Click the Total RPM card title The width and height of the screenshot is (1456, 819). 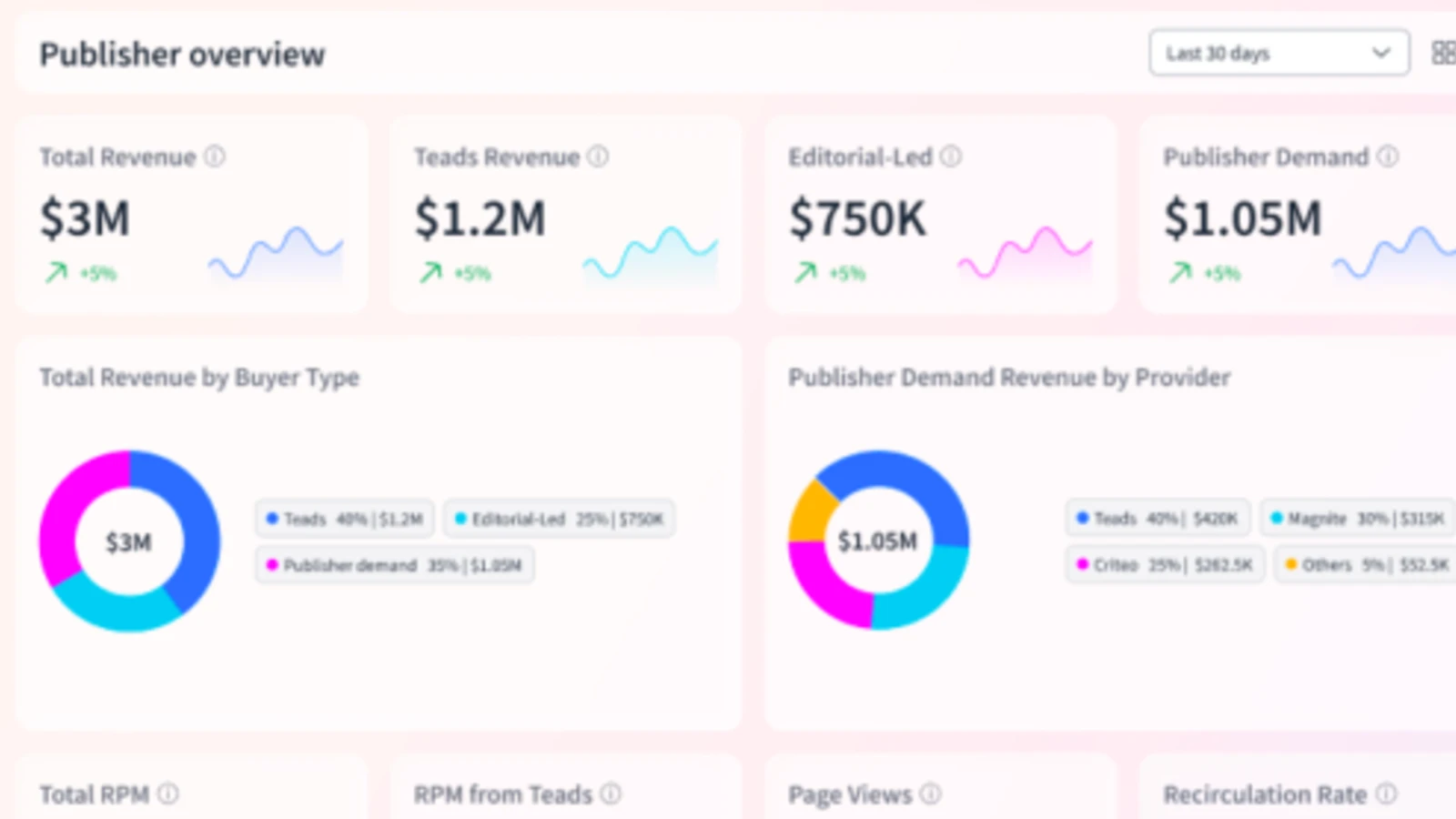pos(94,794)
